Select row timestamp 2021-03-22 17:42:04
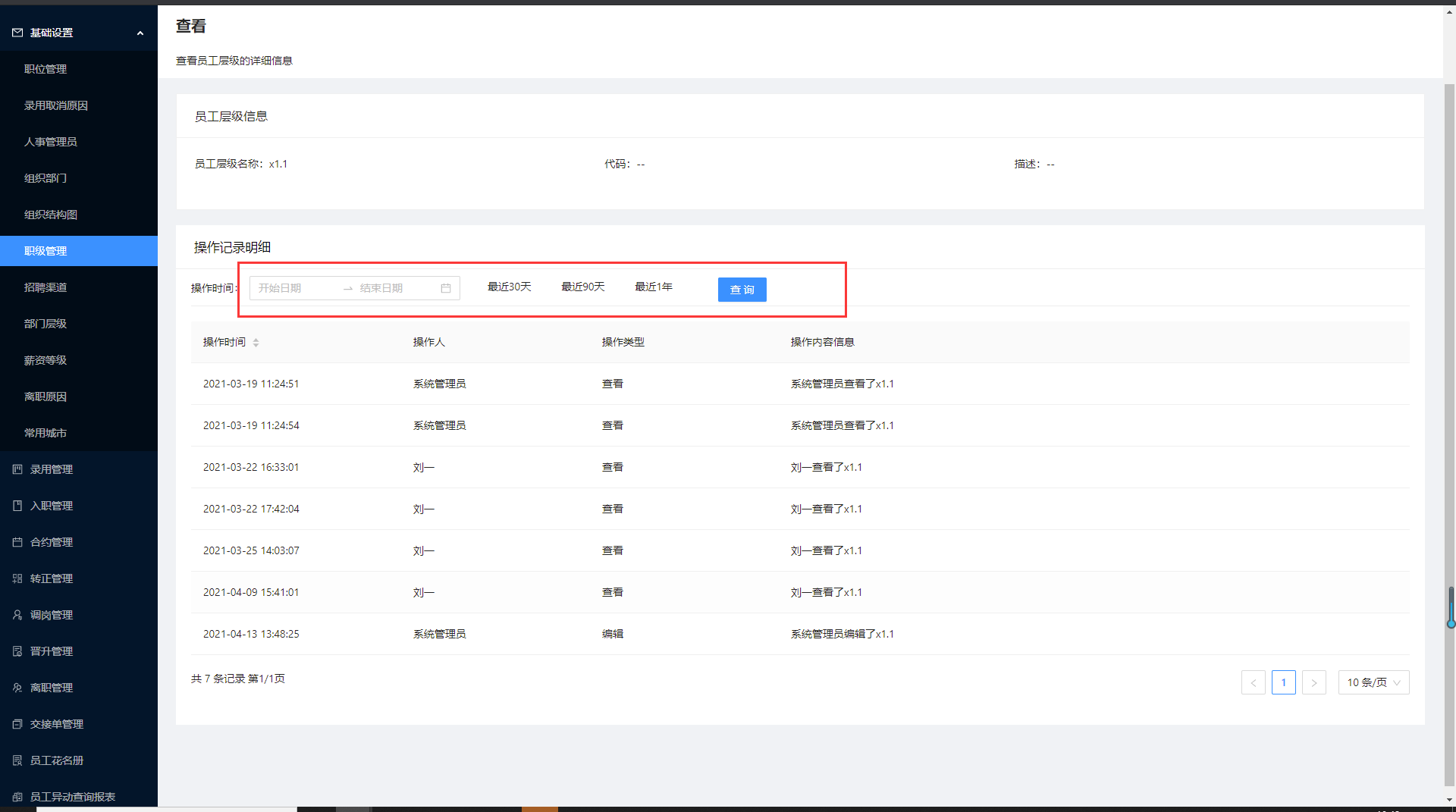1456x812 pixels. (251, 509)
